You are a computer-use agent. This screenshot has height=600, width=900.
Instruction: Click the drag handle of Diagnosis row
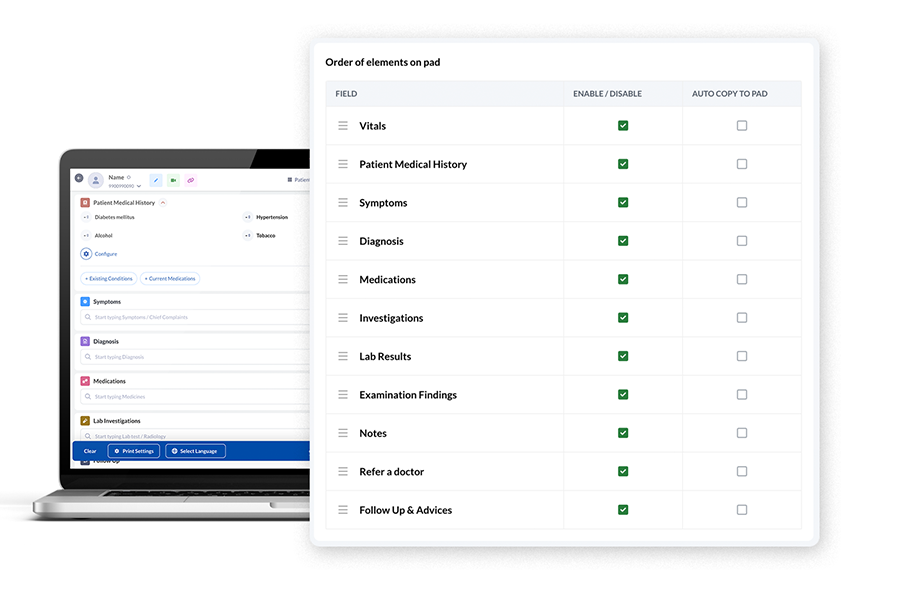343,241
